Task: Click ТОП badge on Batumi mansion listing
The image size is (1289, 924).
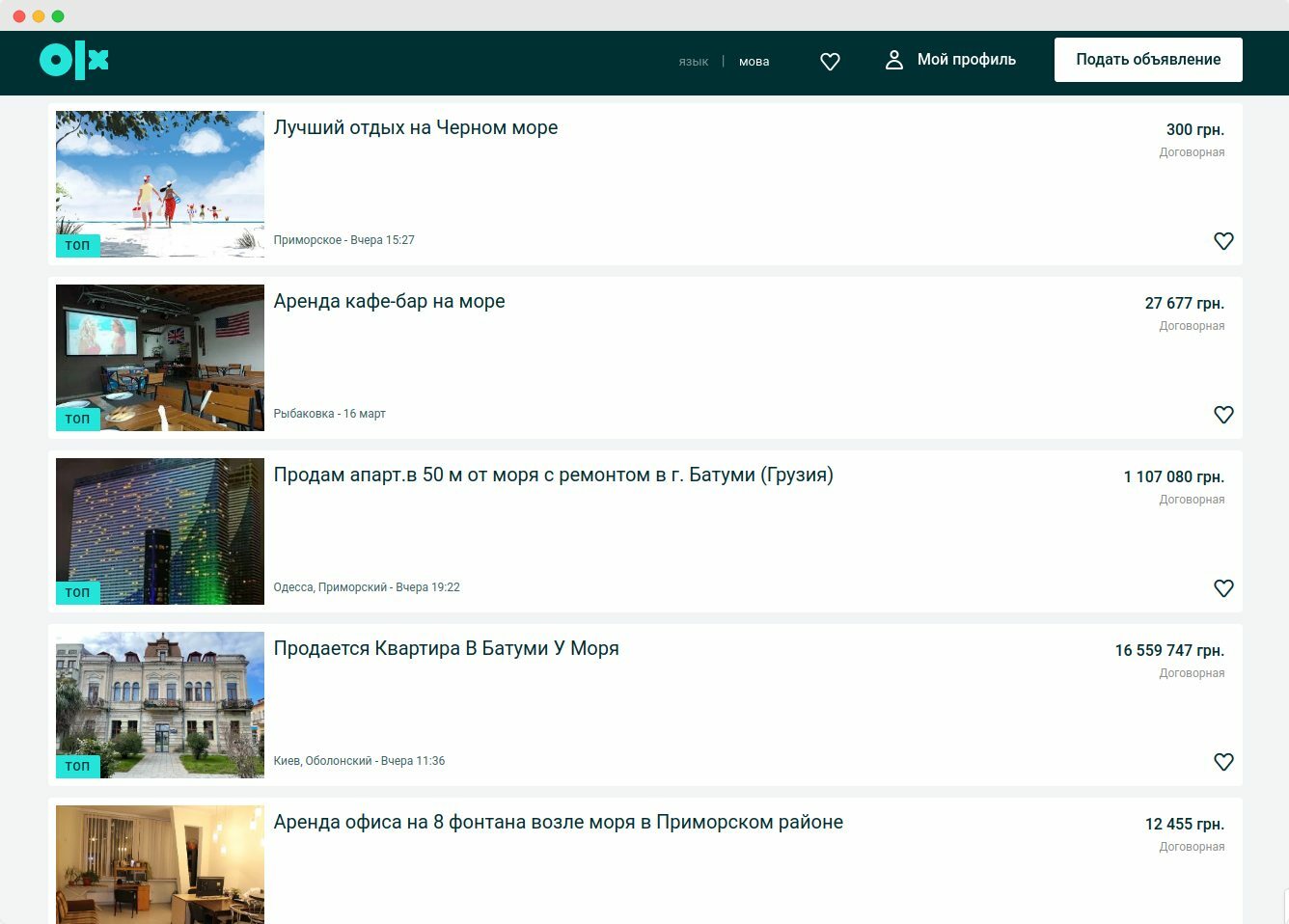Action: tap(78, 766)
